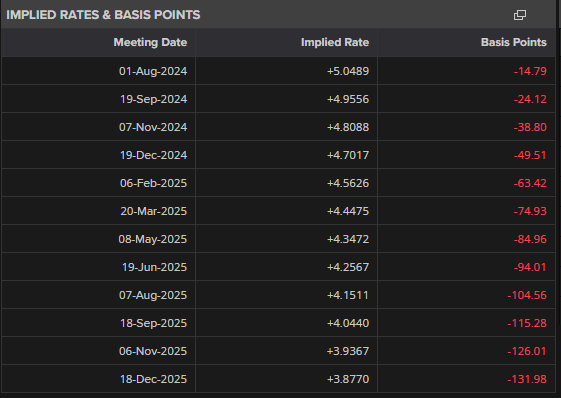The height and width of the screenshot is (398, 561).
Task: Click the Basis Points column header
Action: pos(513,42)
